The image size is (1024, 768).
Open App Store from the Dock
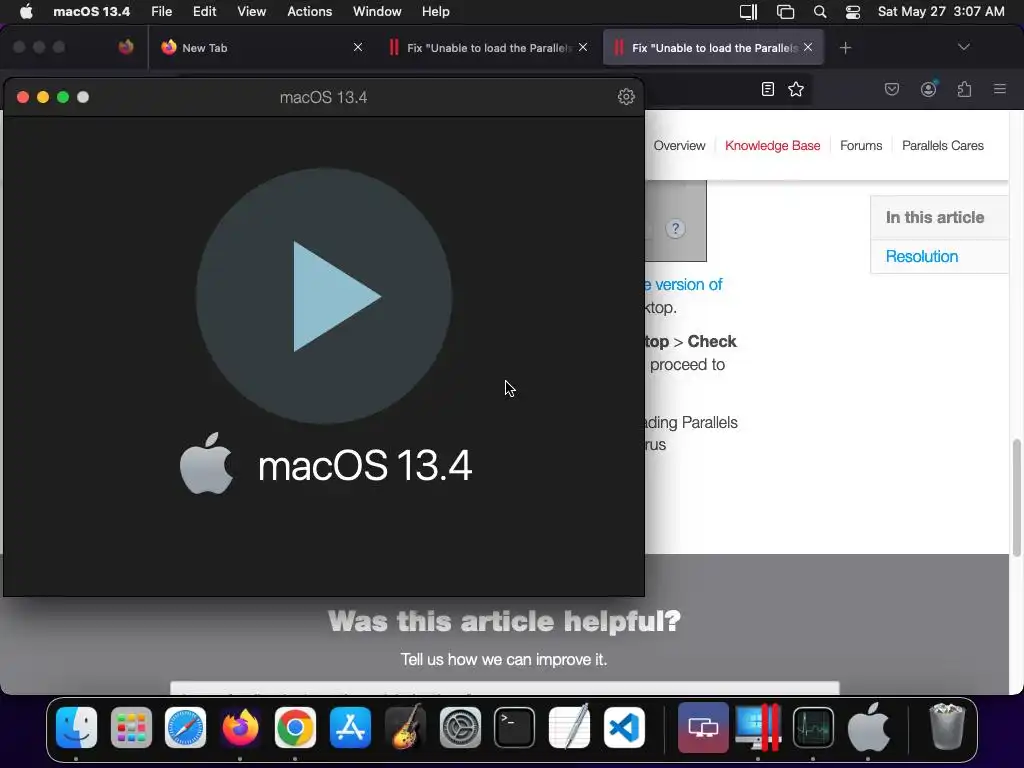pyautogui.click(x=350, y=727)
